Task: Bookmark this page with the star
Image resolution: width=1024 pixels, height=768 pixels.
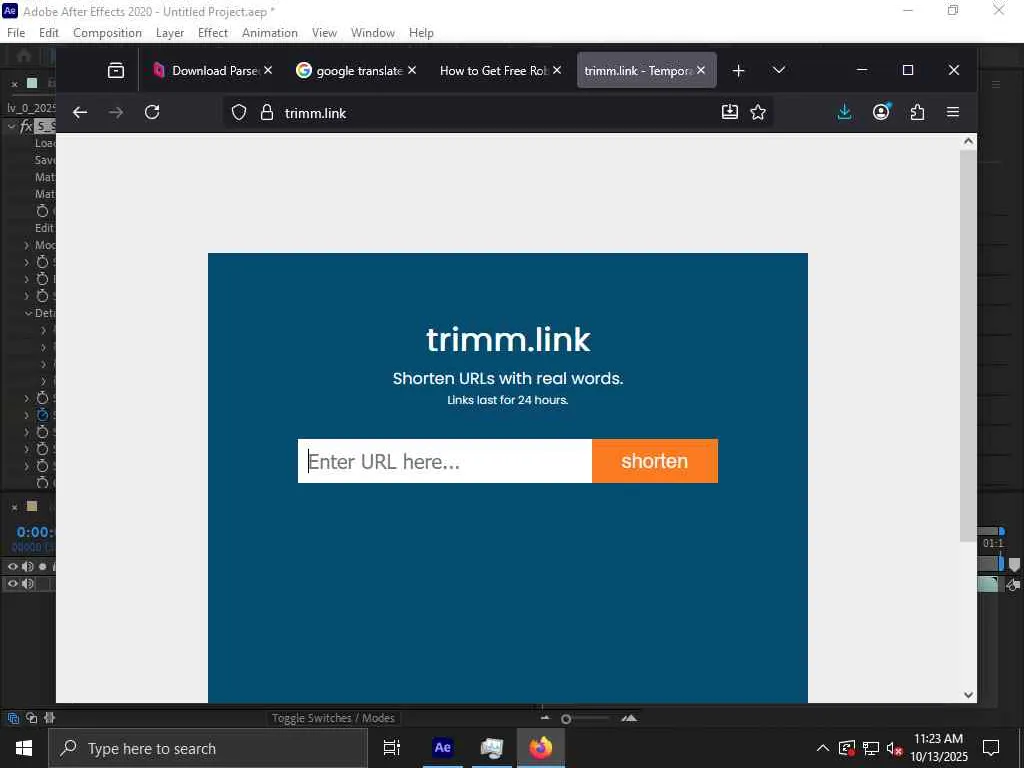Action: click(758, 112)
